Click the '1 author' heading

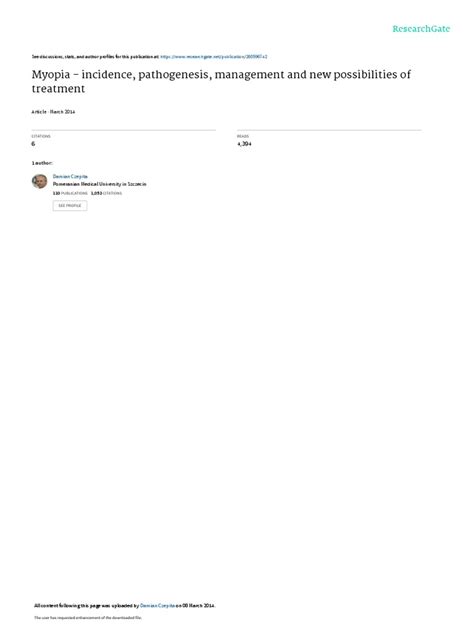pos(42,163)
